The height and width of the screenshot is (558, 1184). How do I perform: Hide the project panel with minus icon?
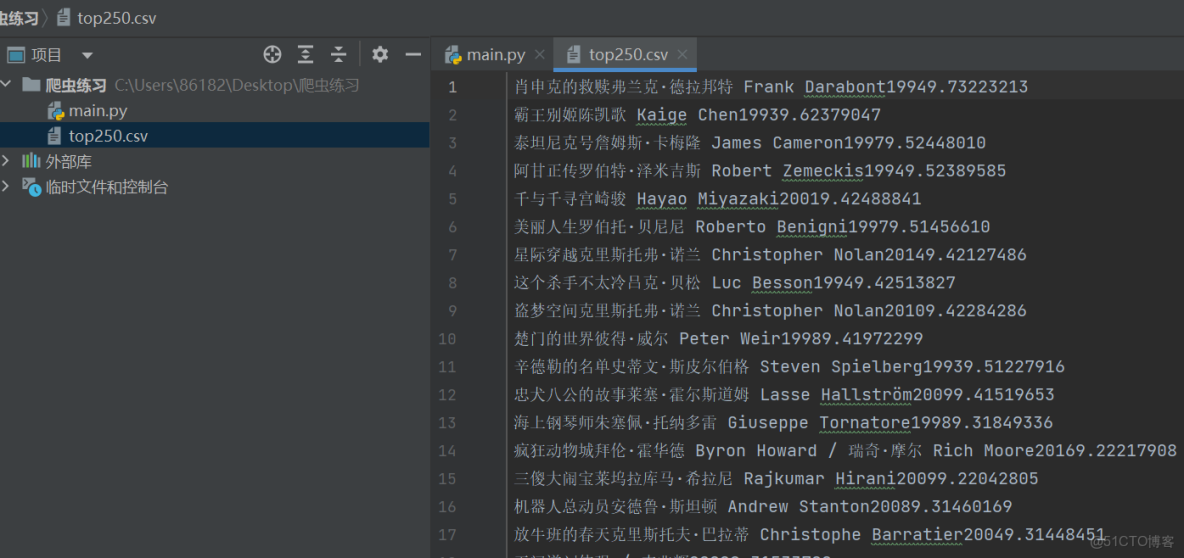click(x=413, y=54)
